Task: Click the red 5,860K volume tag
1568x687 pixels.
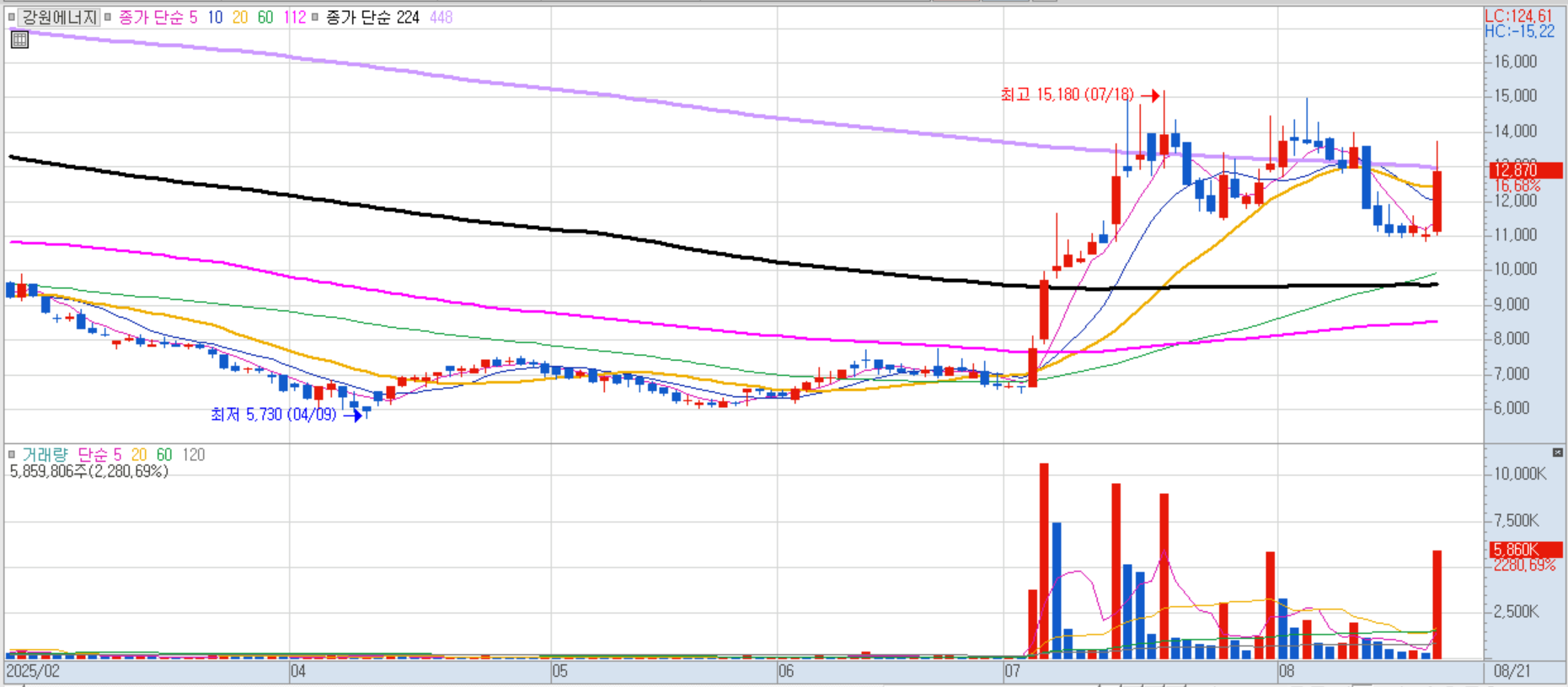Action: [1526, 550]
